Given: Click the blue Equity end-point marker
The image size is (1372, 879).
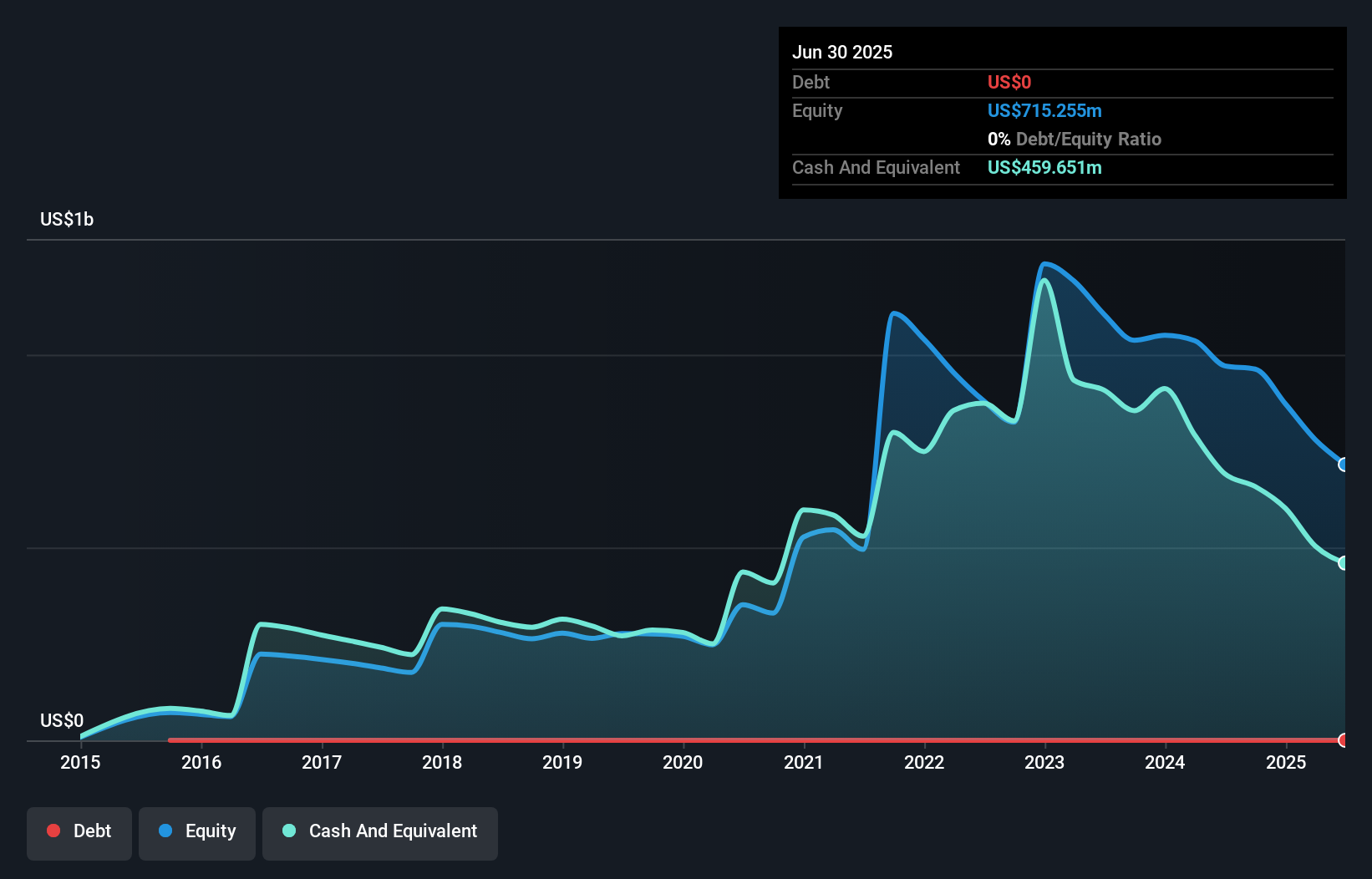Looking at the screenshot, I should (x=1343, y=465).
